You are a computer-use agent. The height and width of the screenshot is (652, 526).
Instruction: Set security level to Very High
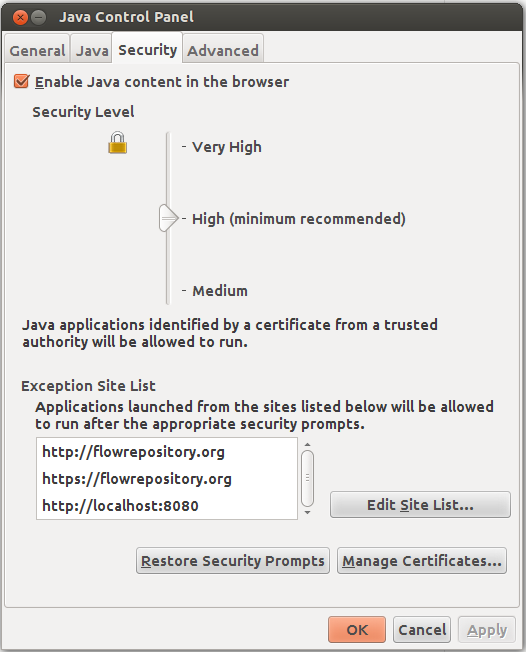tap(227, 147)
